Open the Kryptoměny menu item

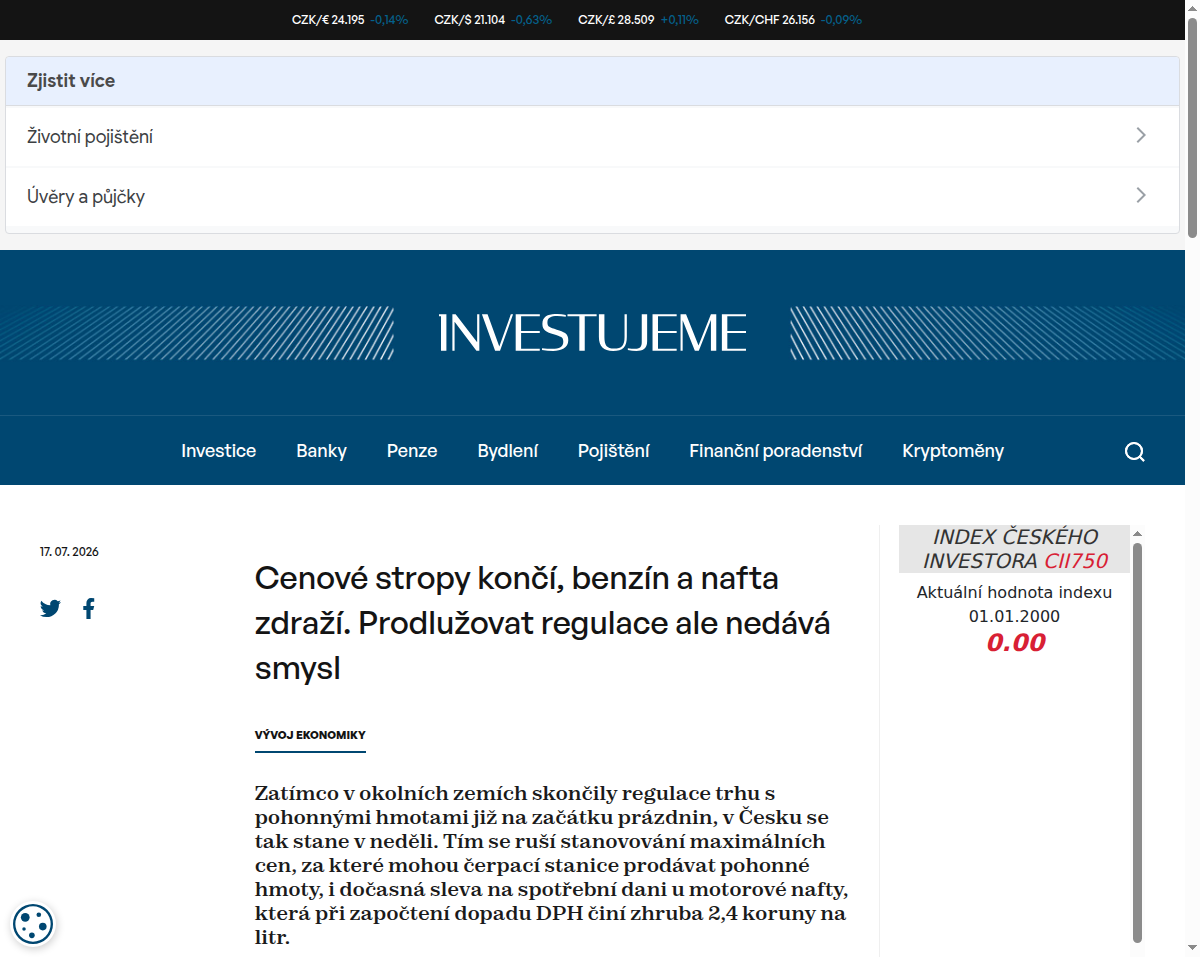pos(953,451)
